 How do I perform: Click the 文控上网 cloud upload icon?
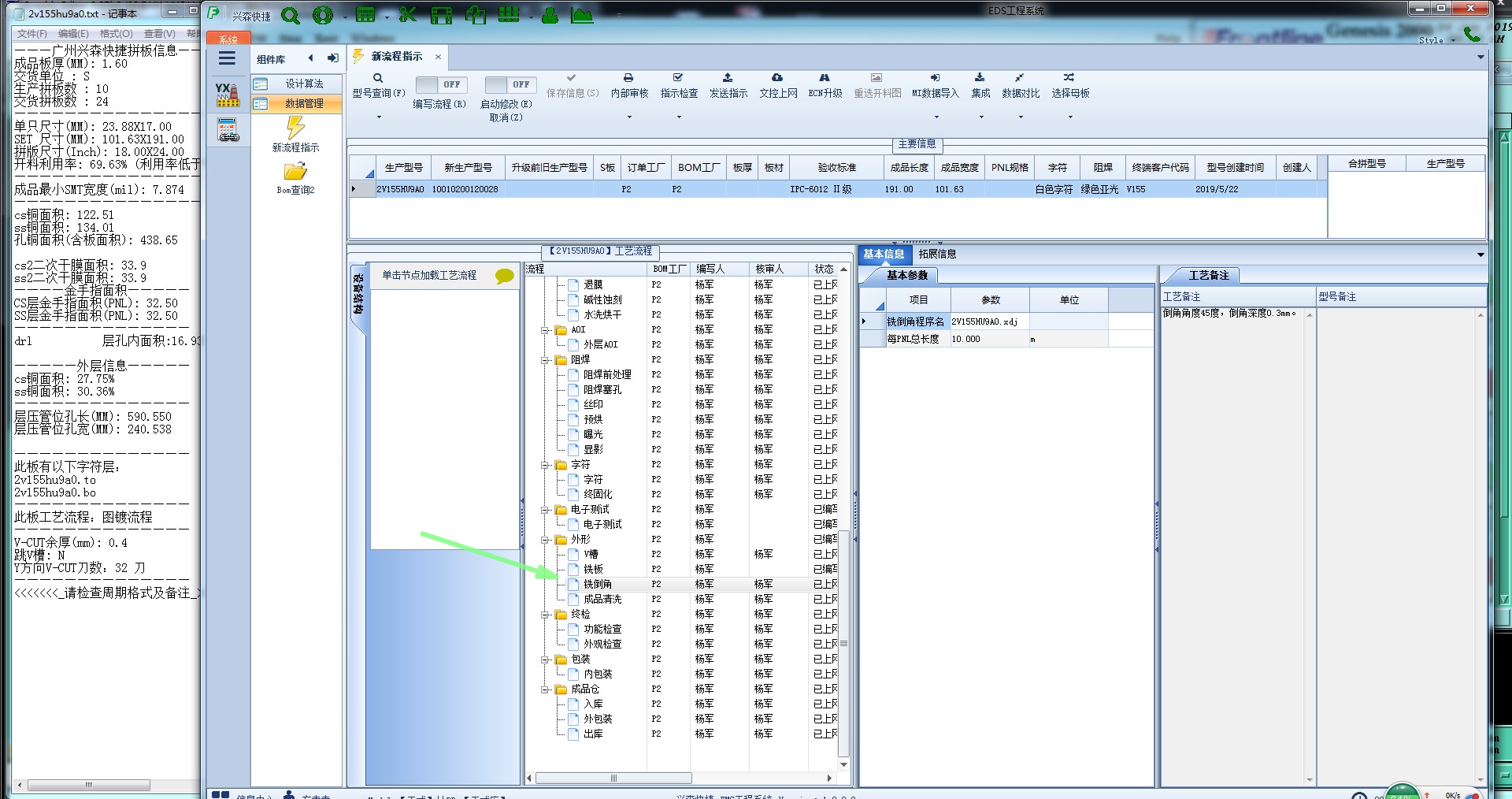[x=777, y=78]
